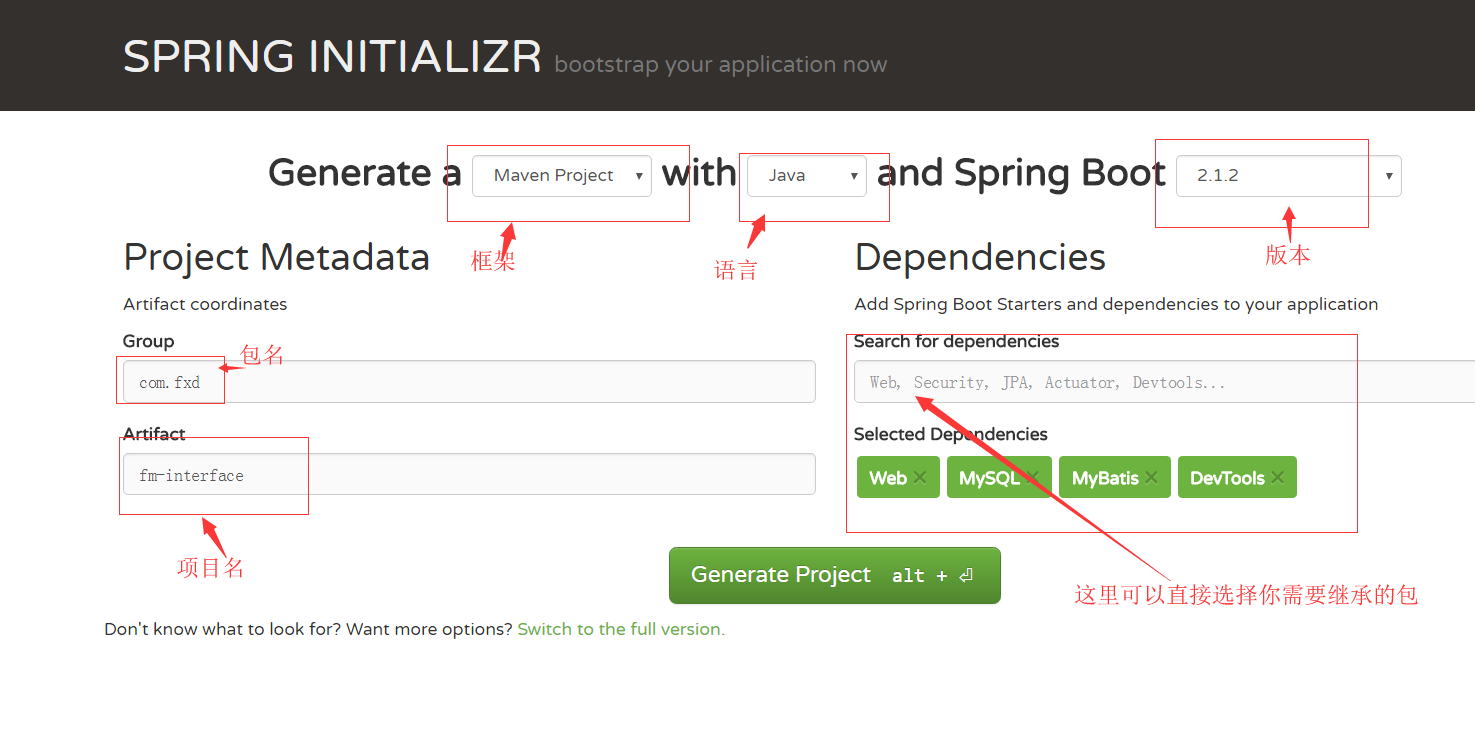Click the bootstrap your application now tagline
The height and width of the screenshot is (749, 1475).
coord(720,65)
